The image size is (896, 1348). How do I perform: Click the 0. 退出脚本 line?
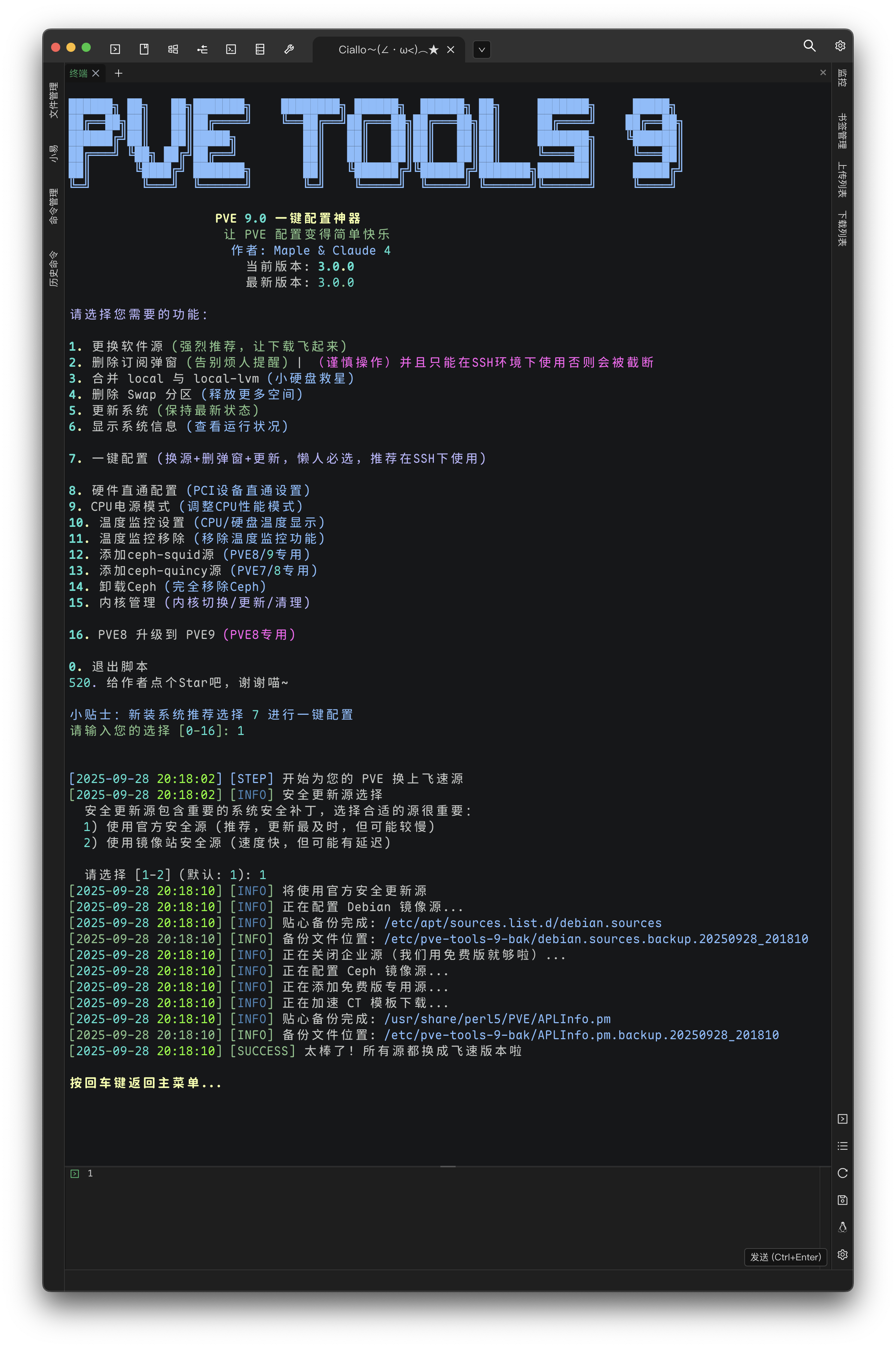tap(109, 666)
